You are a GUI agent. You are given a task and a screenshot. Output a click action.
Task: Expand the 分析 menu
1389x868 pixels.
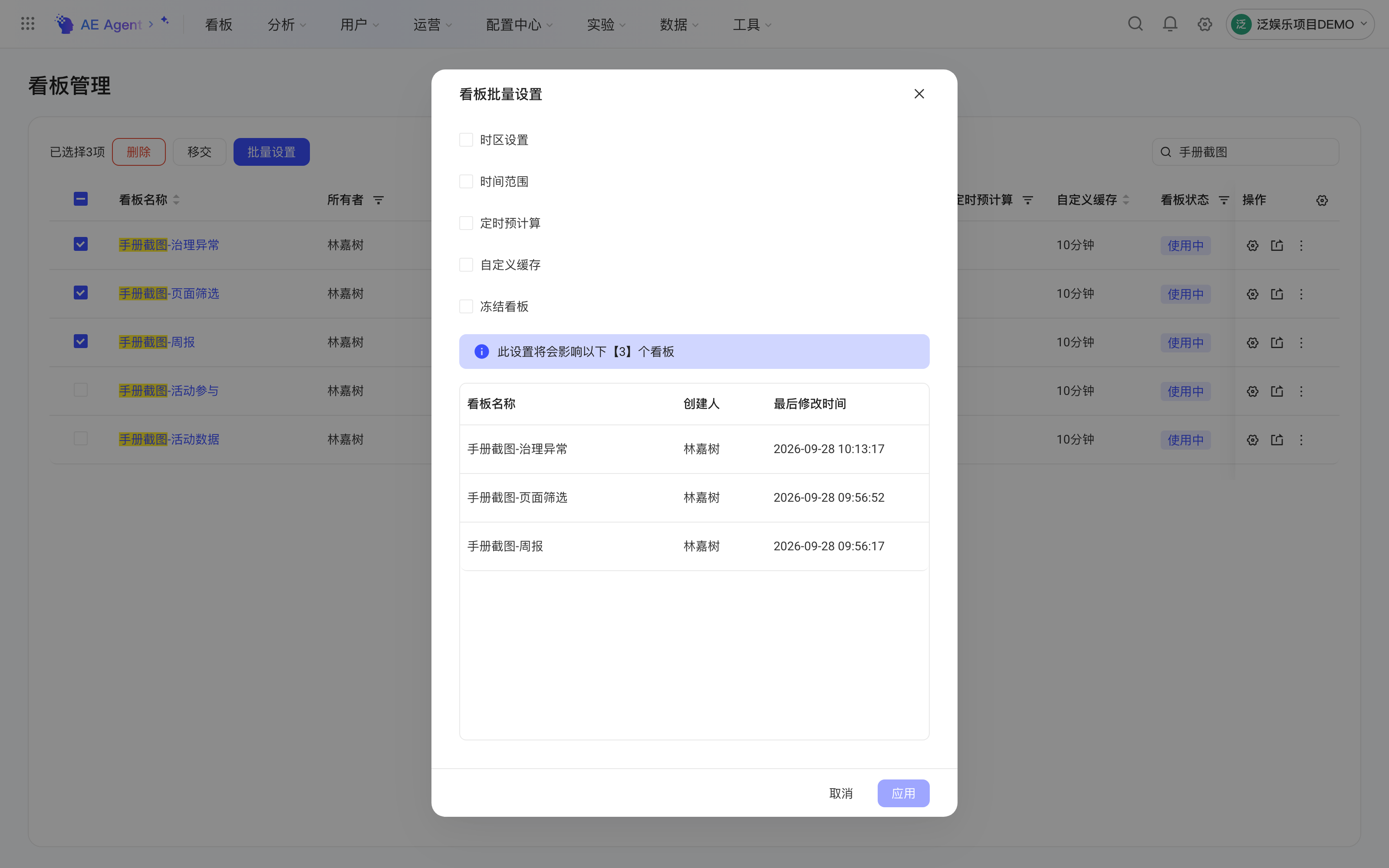click(x=286, y=24)
